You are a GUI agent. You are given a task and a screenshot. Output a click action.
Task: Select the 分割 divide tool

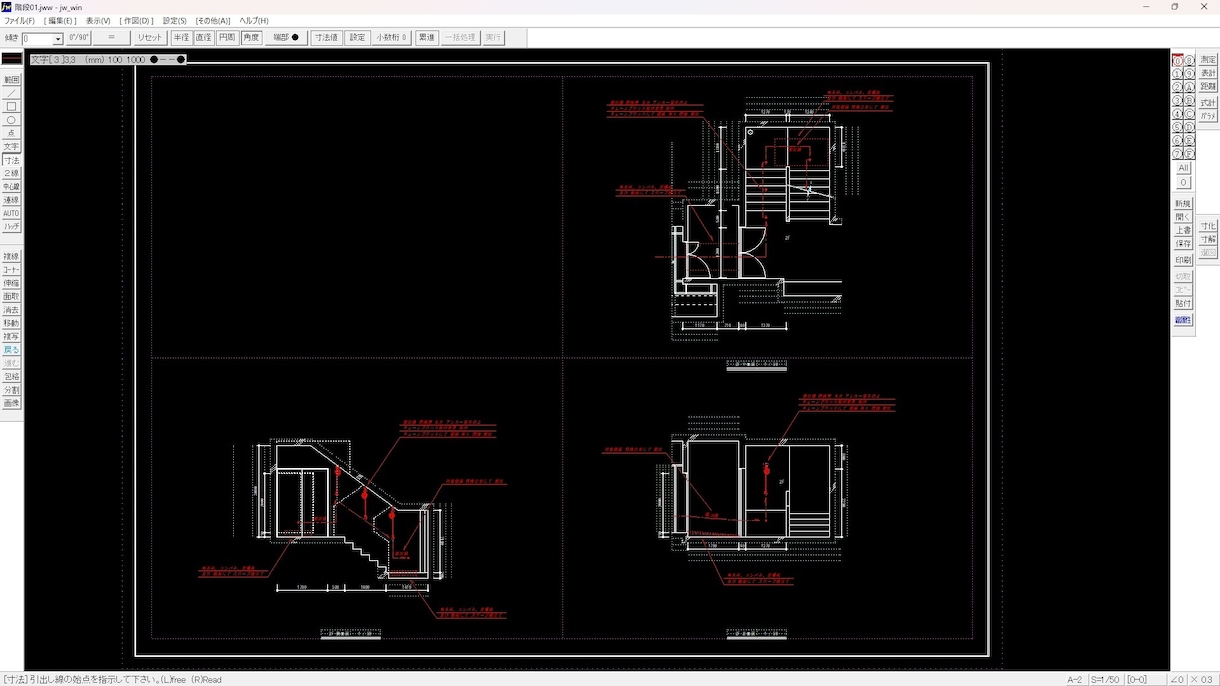pyautogui.click(x=11, y=390)
